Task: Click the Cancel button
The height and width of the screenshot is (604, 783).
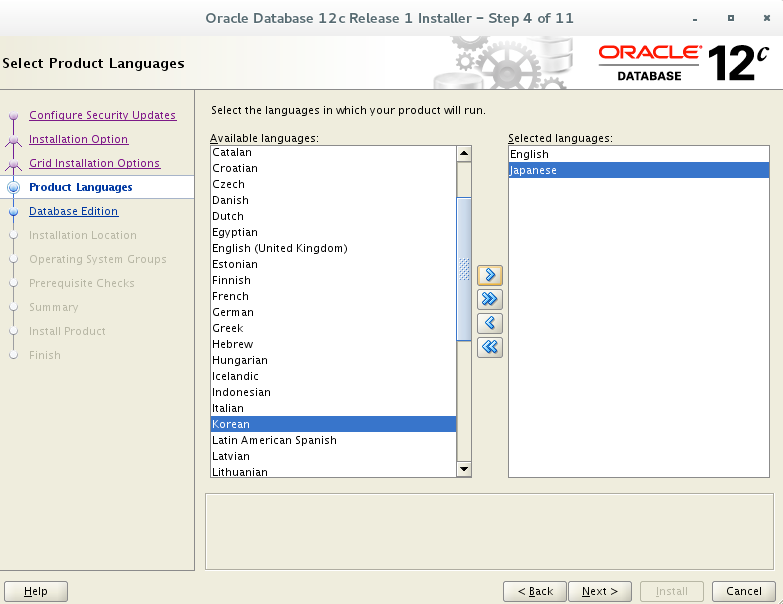Action: click(x=744, y=592)
